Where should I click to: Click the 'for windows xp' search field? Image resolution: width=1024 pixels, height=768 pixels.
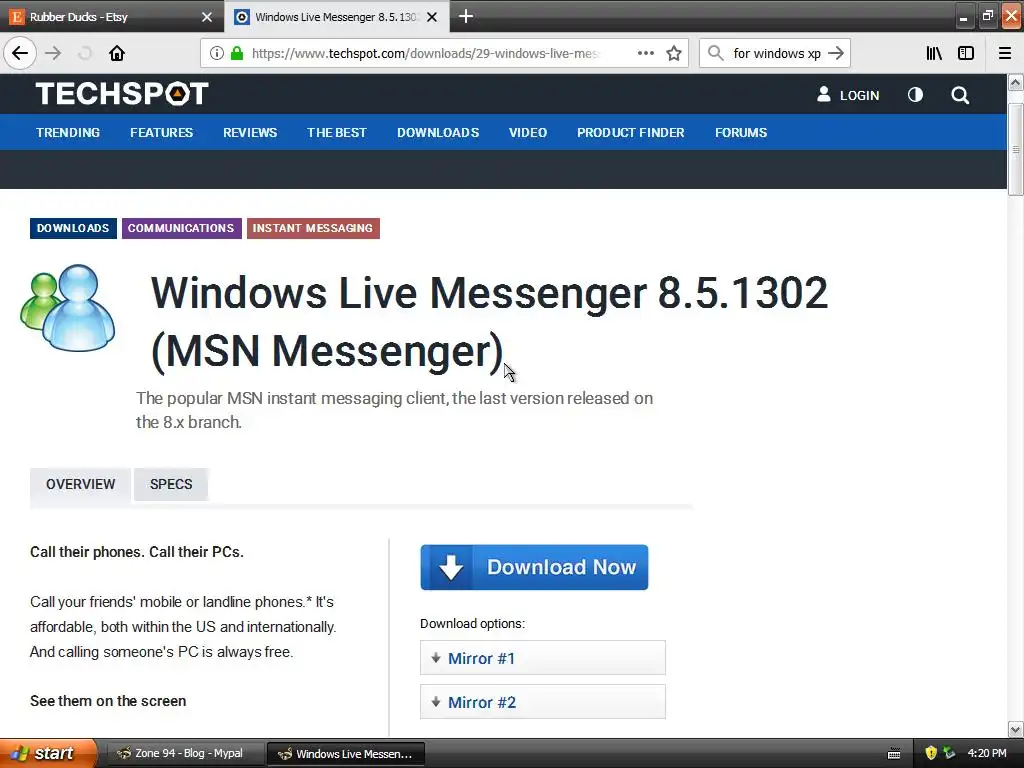[776, 54]
